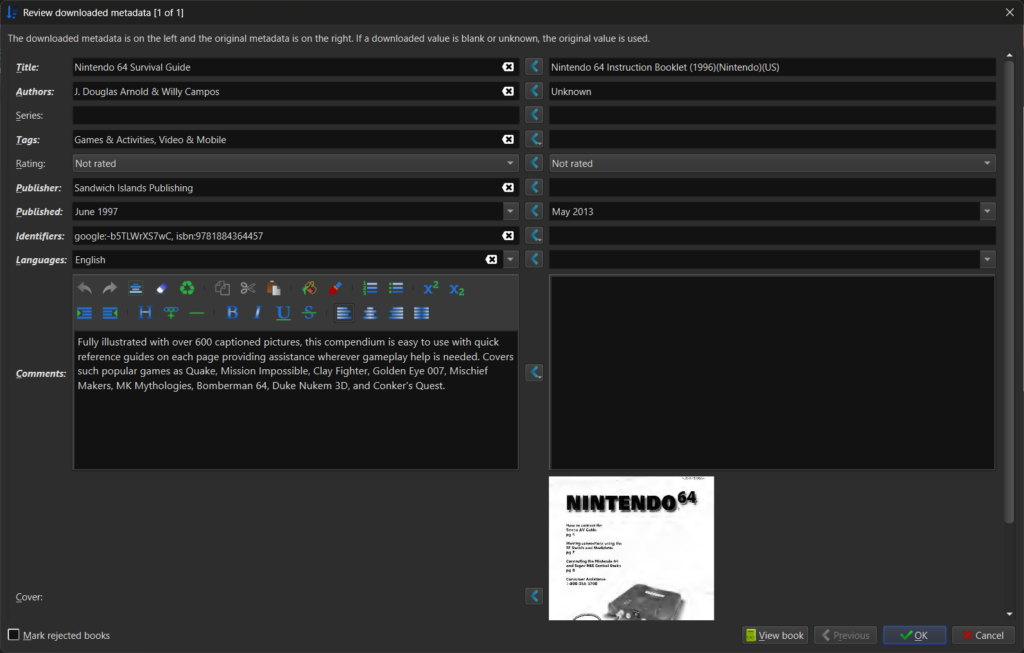Toggle strikethrough formatting

coord(309,313)
